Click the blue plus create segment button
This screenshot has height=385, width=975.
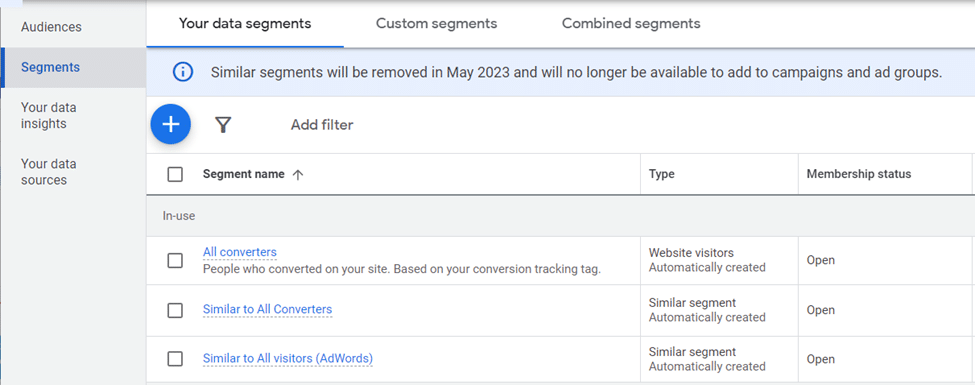170,124
